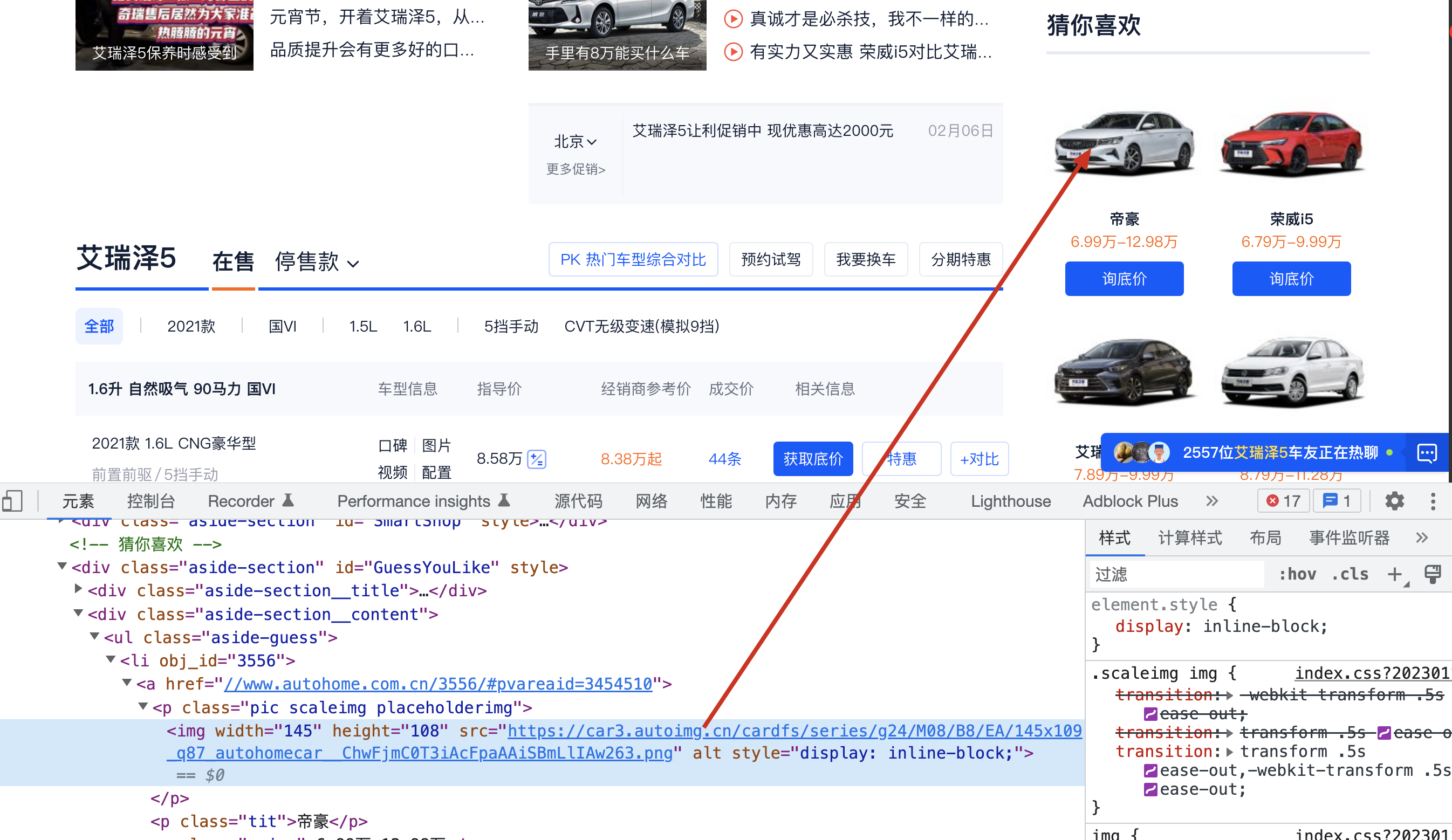This screenshot has height=840, width=1452.
Task: Click price calculator icon next to 8.58万
Action: point(537,459)
